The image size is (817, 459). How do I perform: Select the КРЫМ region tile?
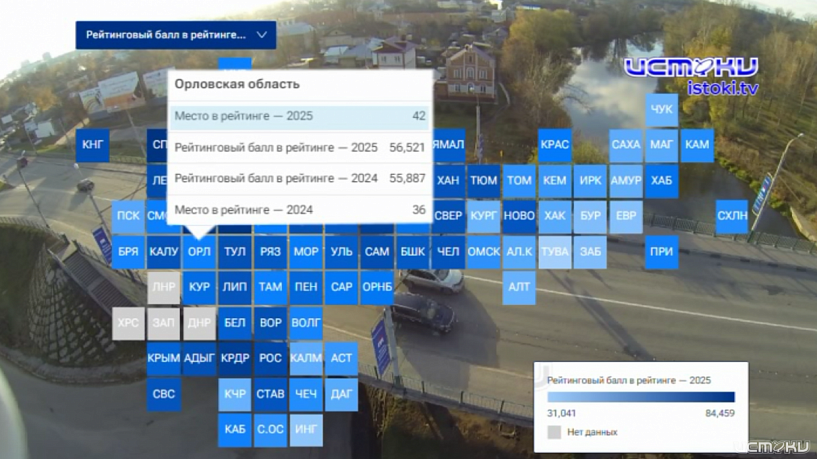click(163, 358)
